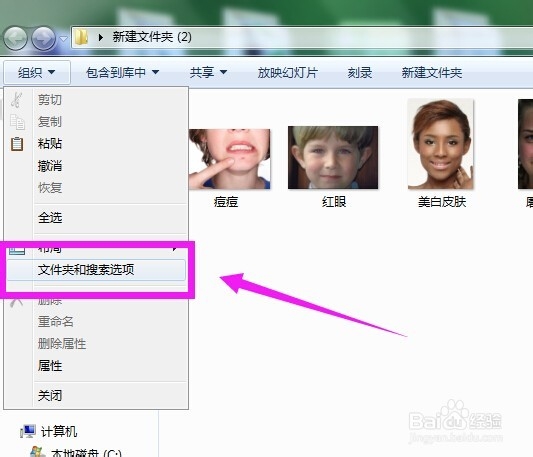
Task: Create folder via 新建文件夹 toolbar button
Action: coord(432,72)
